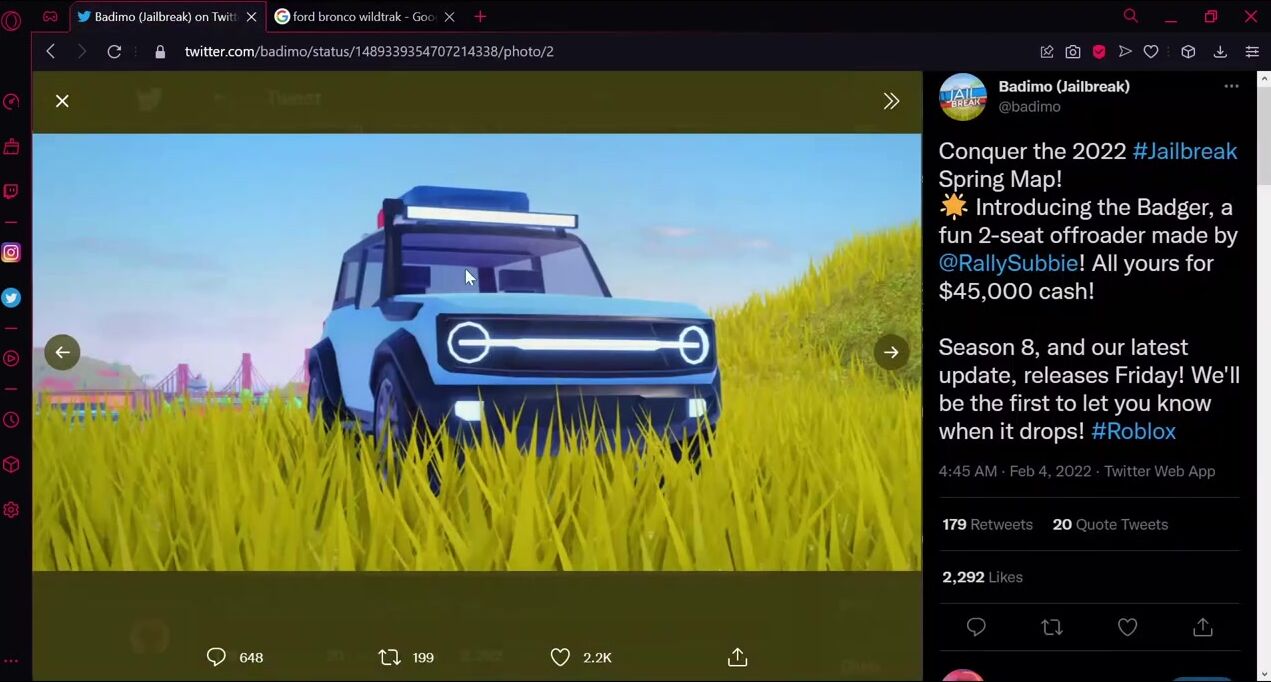
Task: Share the tweet below the photo
Action: click(x=737, y=657)
